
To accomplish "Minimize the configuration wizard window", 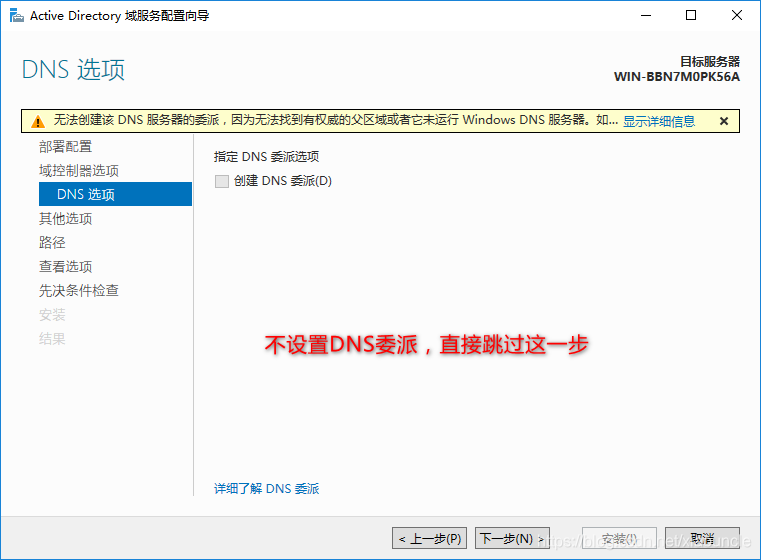I will [x=646, y=16].
